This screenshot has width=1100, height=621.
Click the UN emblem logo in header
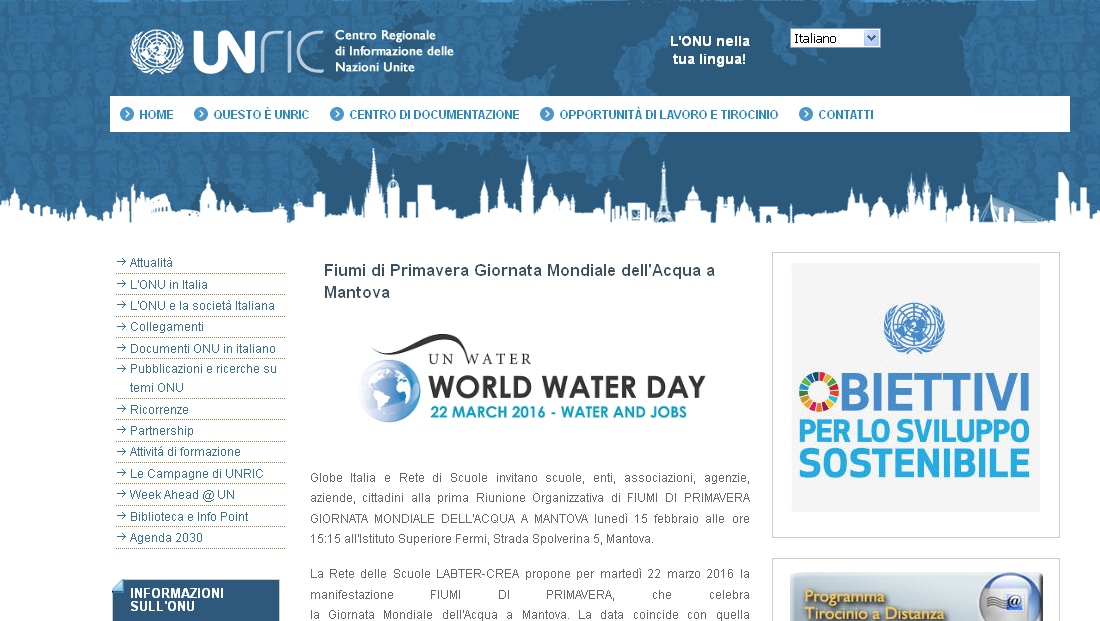tap(157, 51)
